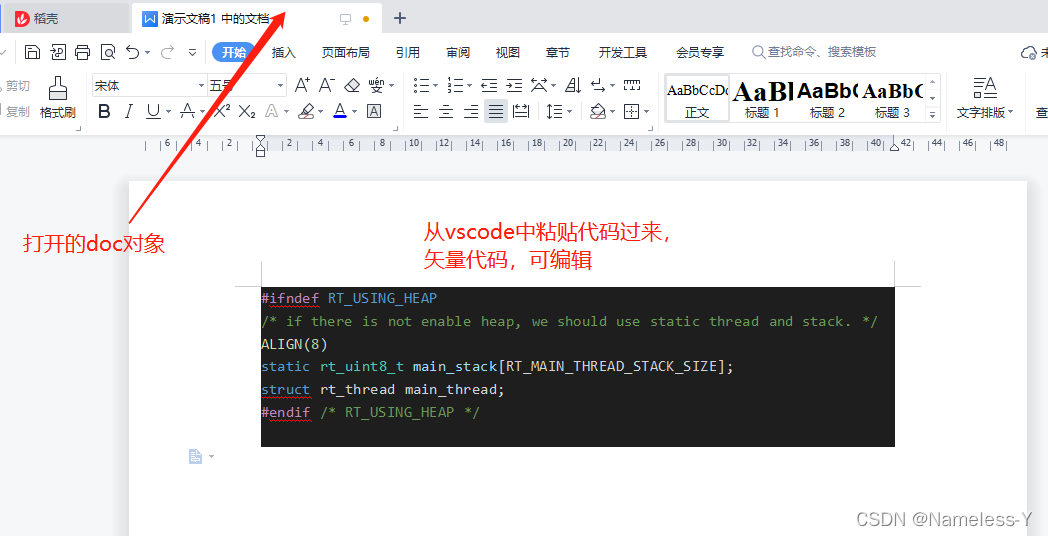Click the Chinese layout icon
Viewport: 1048px width, 536px height.
(539, 85)
